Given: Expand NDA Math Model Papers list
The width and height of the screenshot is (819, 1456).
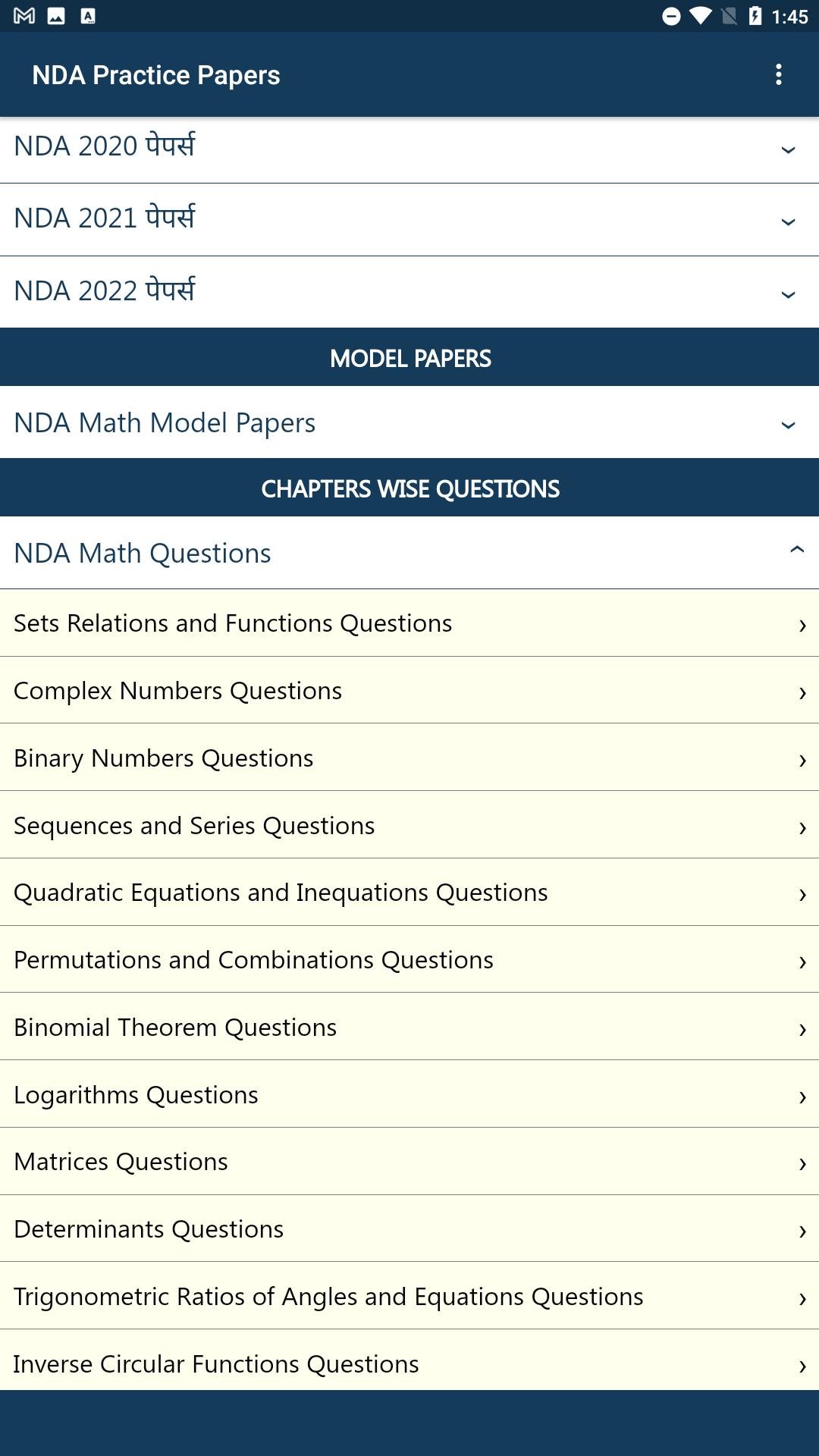Looking at the screenshot, I should pyautogui.click(x=409, y=422).
